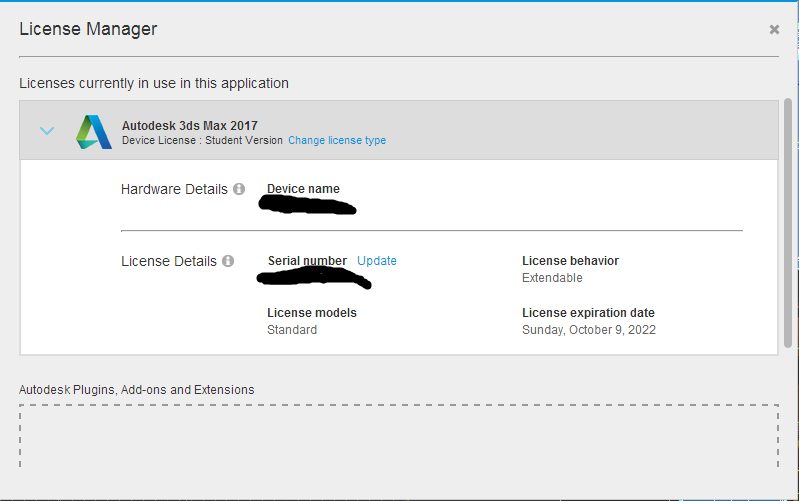Click the License Details heading
799x501 pixels.
coord(169,261)
